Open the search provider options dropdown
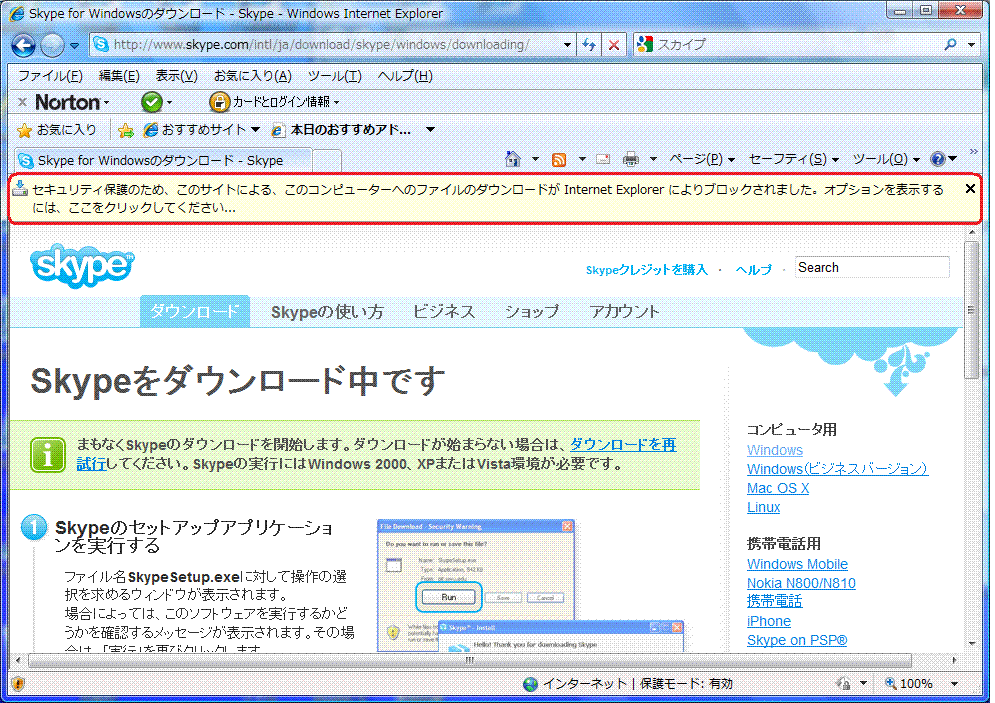Image resolution: width=995 pixels, height=703 pixels. click(971, 45)
